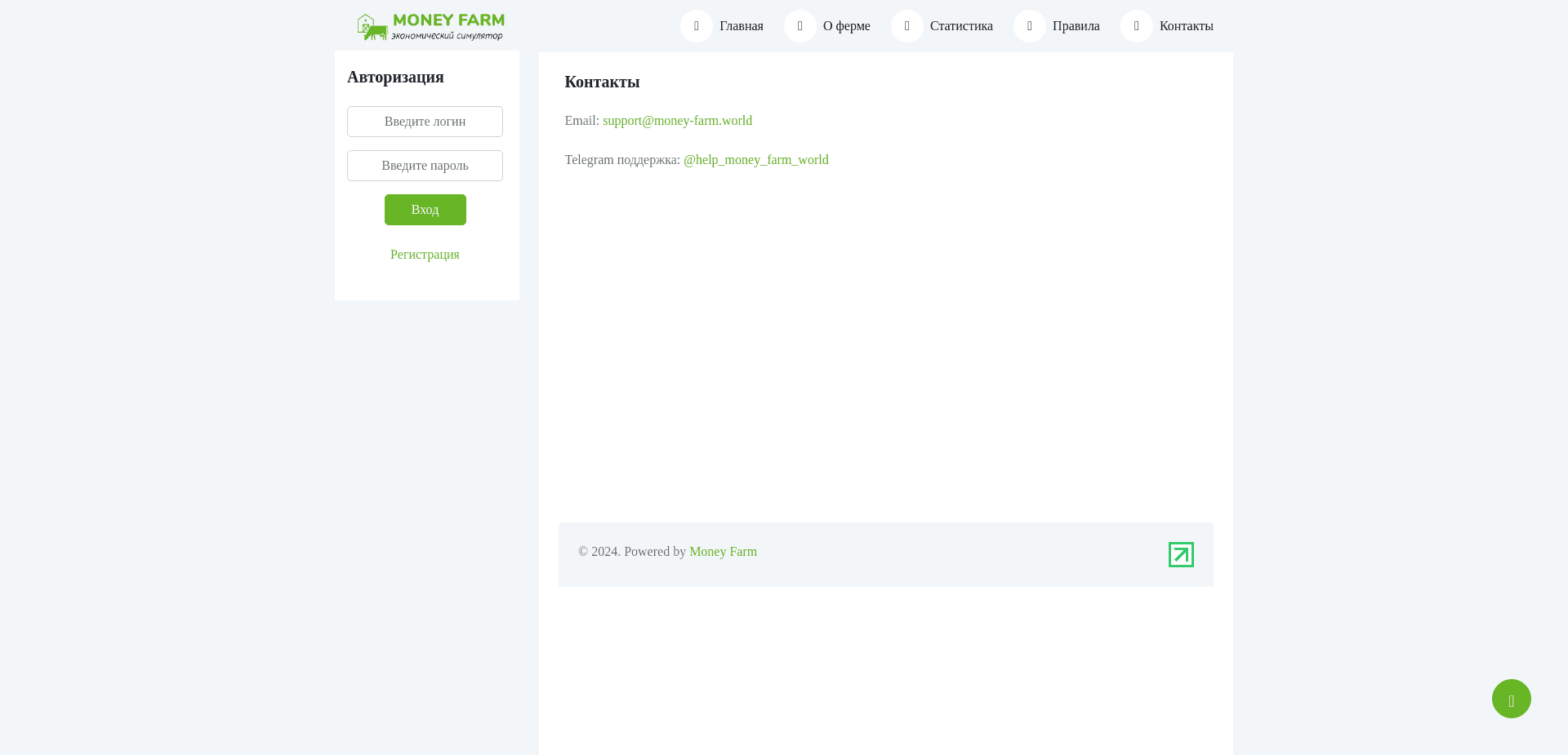Click the round icon beside Статистика
This screenshot has height=755, width=1568.
click(906, 26)
